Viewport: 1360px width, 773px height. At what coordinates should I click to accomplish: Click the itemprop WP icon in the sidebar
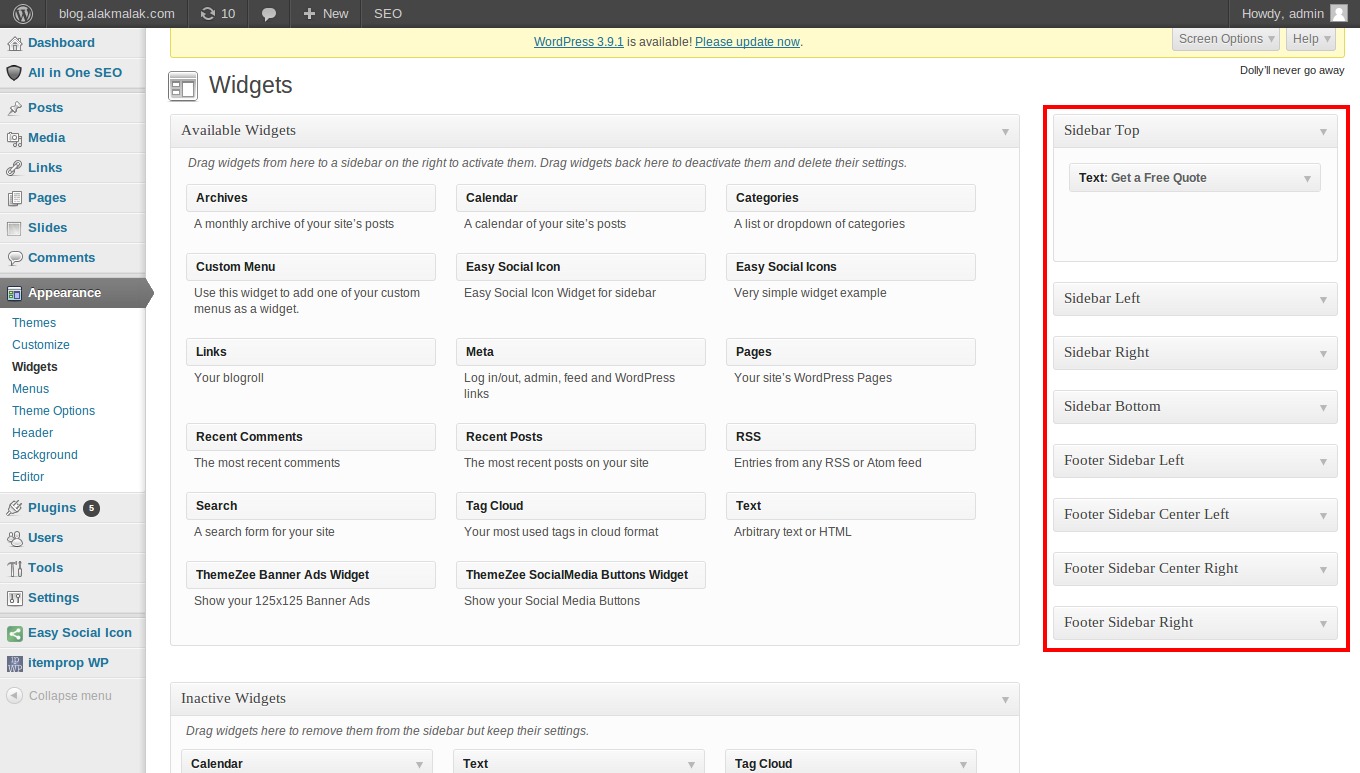[14, 662]
